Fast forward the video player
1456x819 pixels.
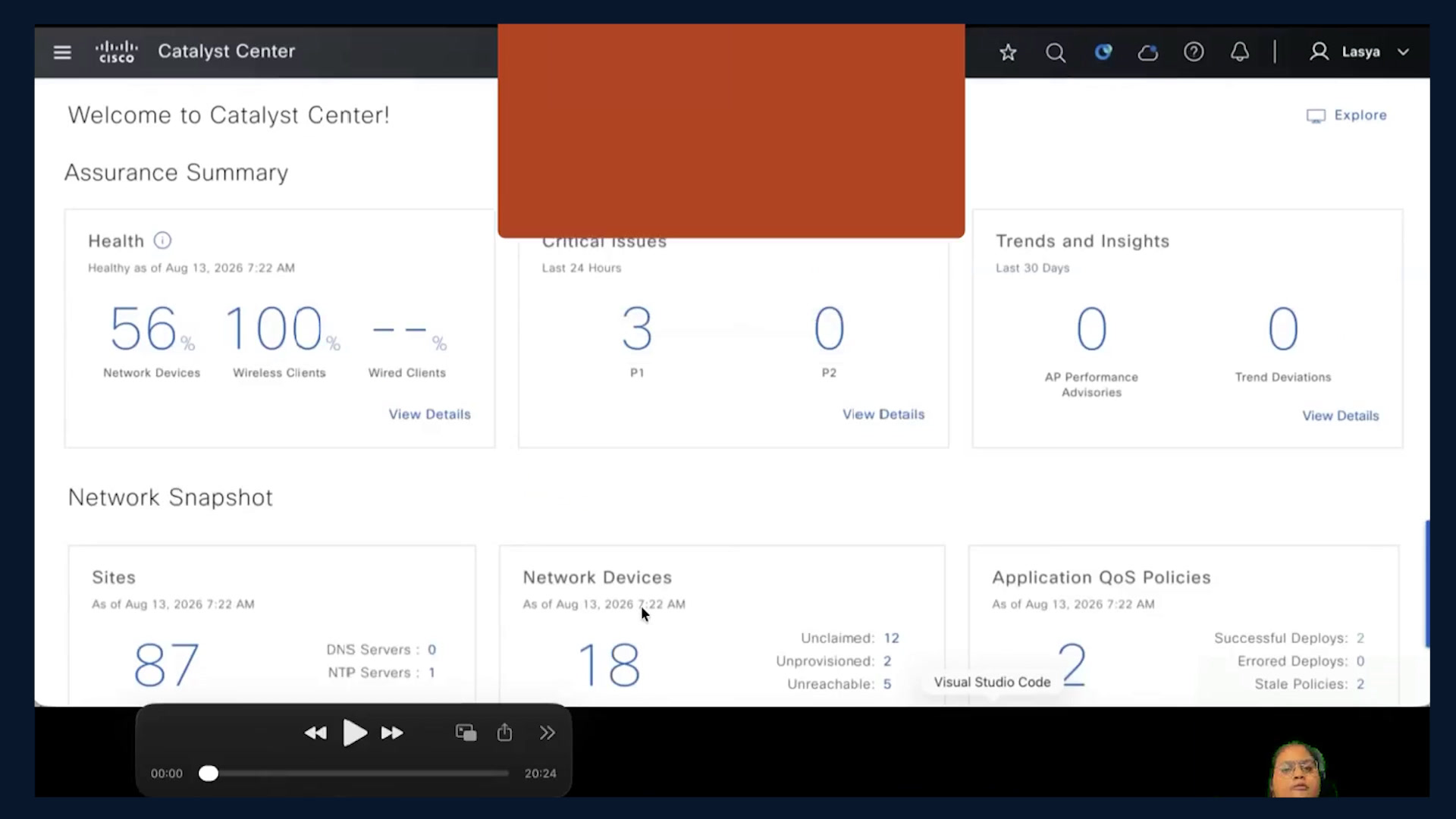pyautogui.click(x=392, y=733)
